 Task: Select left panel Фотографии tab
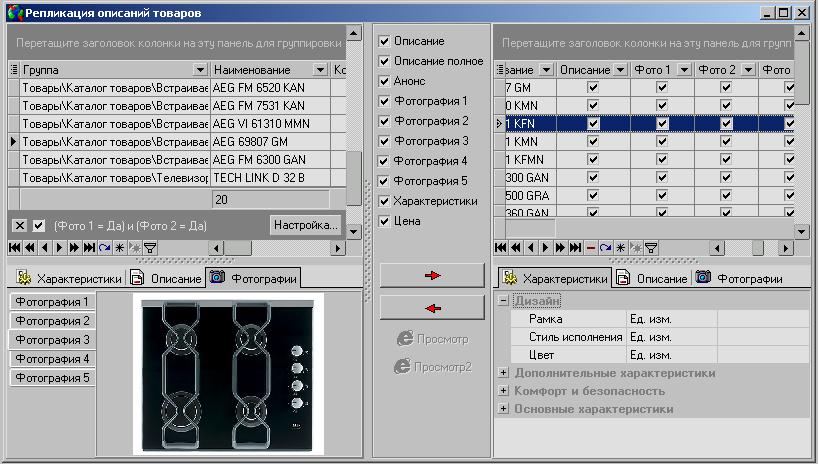(254, 278)
